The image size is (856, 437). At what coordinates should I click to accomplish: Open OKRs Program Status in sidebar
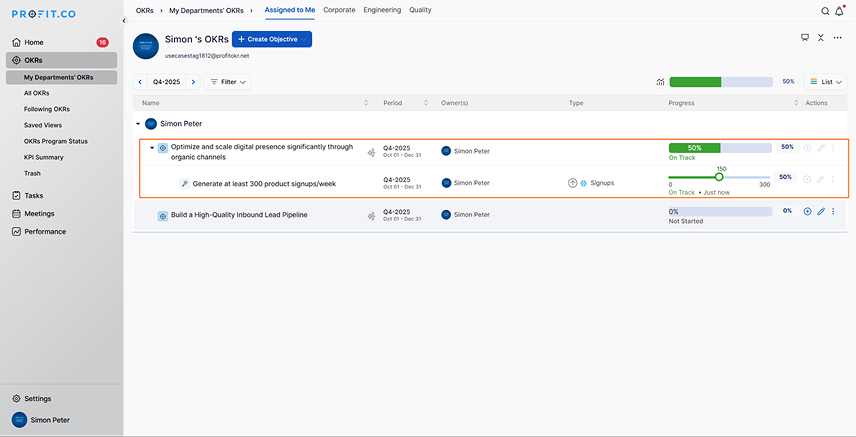[56, 141]
